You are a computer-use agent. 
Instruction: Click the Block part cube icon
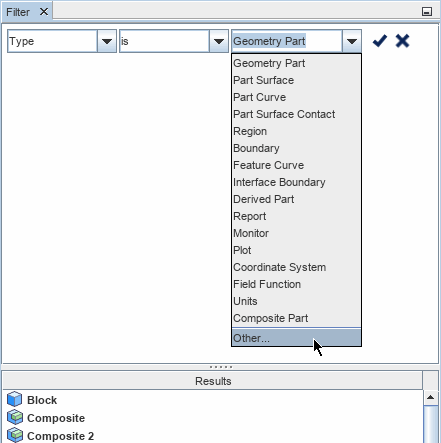click(x=14, y=399)
